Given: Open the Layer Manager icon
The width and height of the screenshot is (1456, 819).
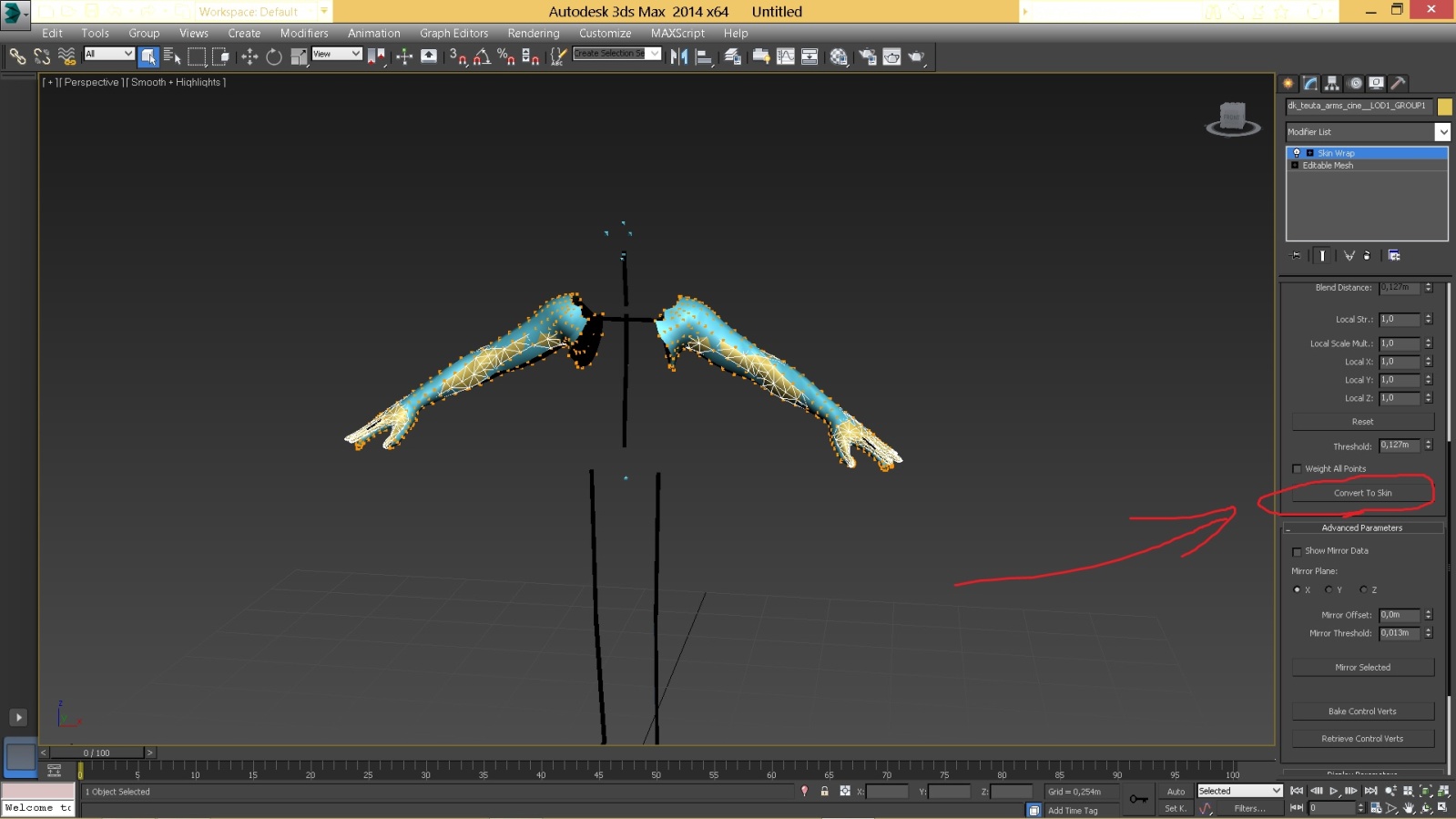Looking at the screenshot, I should tap(733, 56).
